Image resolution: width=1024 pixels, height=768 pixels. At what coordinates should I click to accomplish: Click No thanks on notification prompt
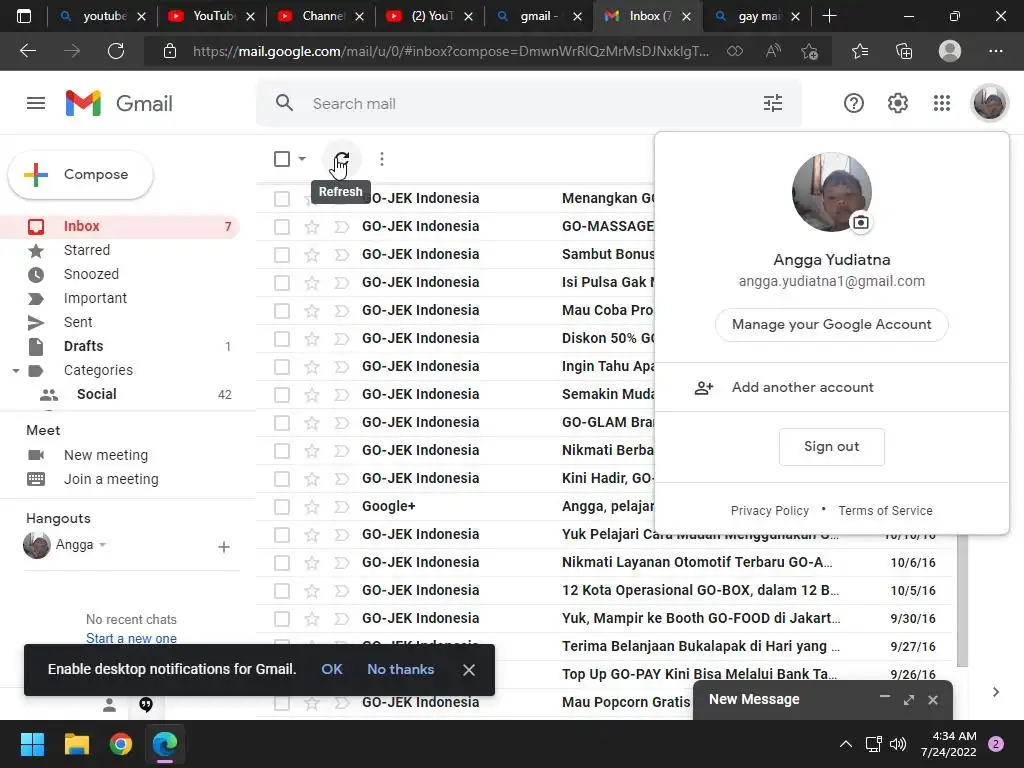click(x=400, y=669)
